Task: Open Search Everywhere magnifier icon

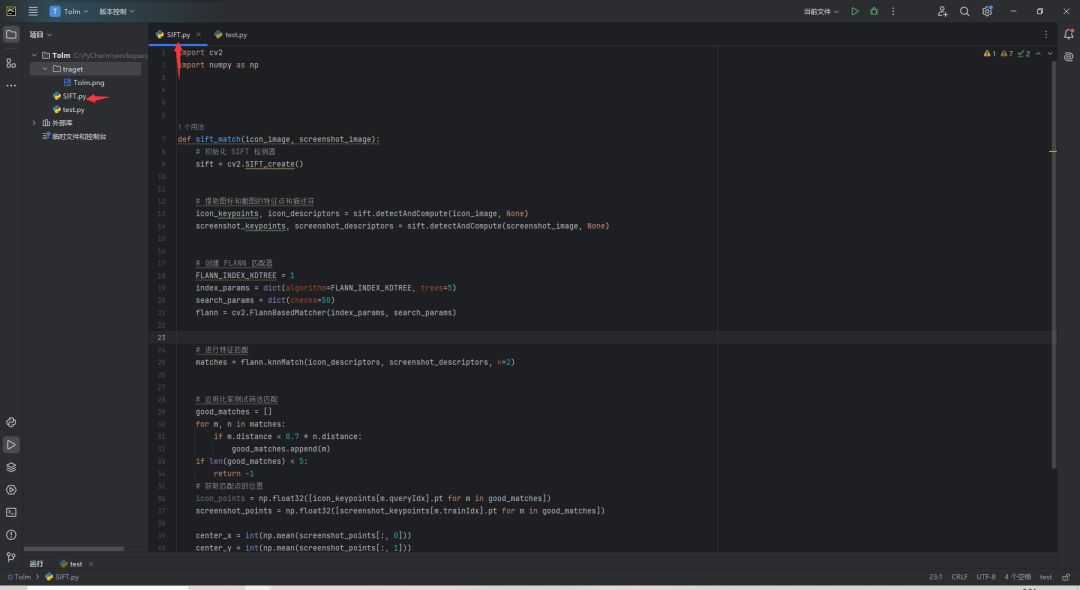Action: tap(965, 11)
